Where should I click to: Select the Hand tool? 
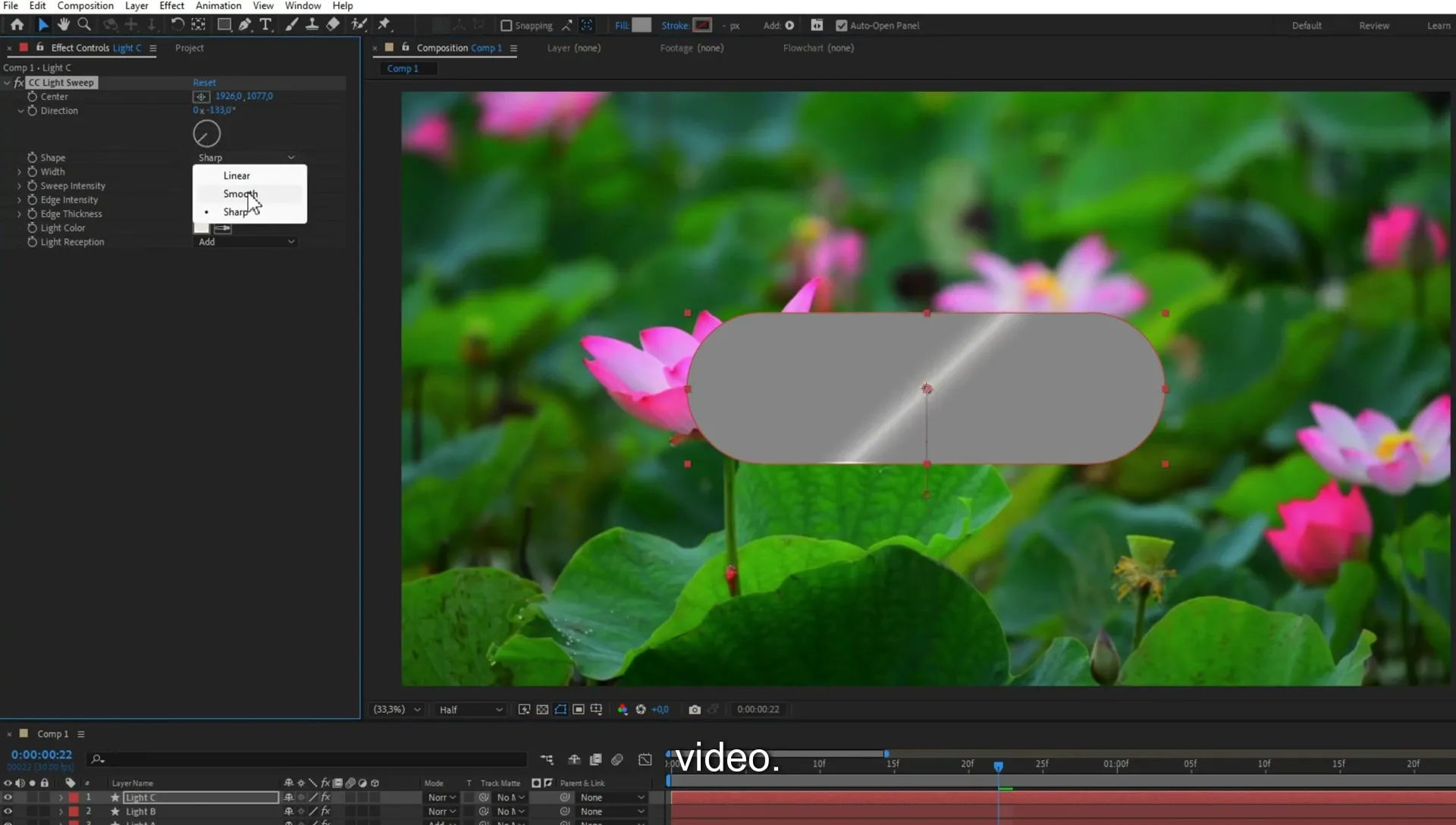coord(64,25)
